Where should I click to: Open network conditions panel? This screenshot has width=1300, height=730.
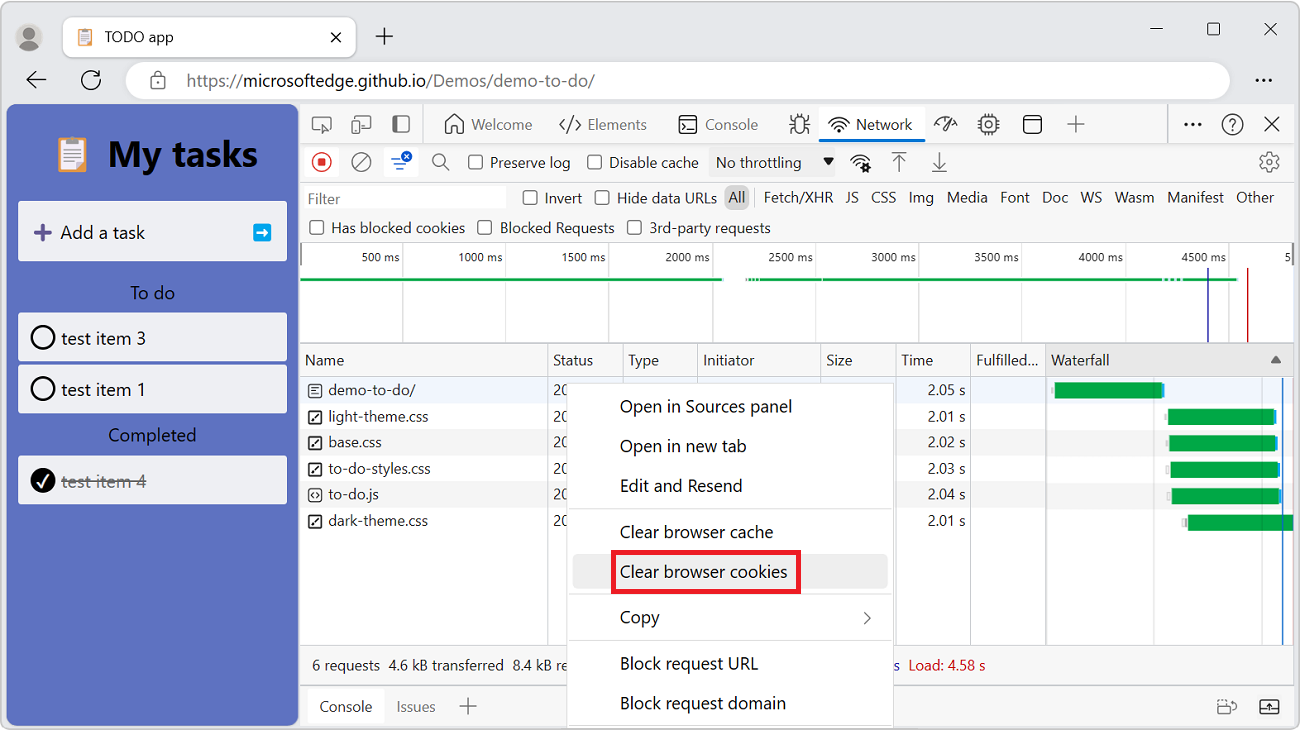860,161
